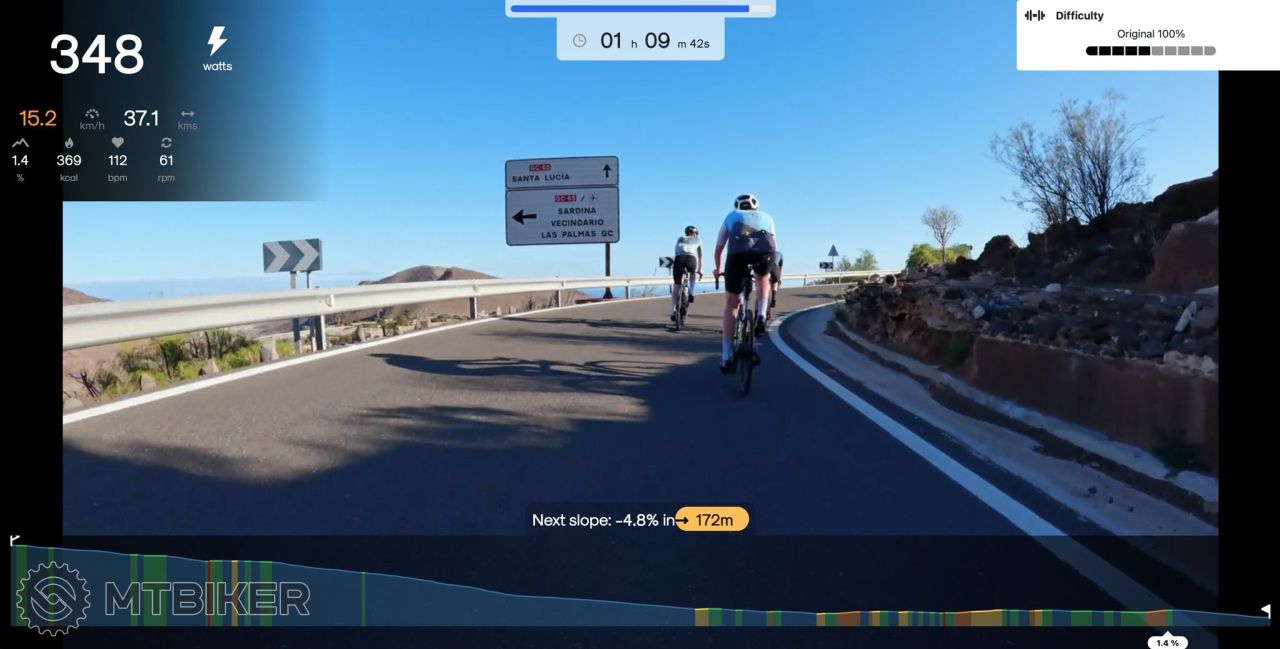Click the ride progress bar at top

[x=641, y=9]
